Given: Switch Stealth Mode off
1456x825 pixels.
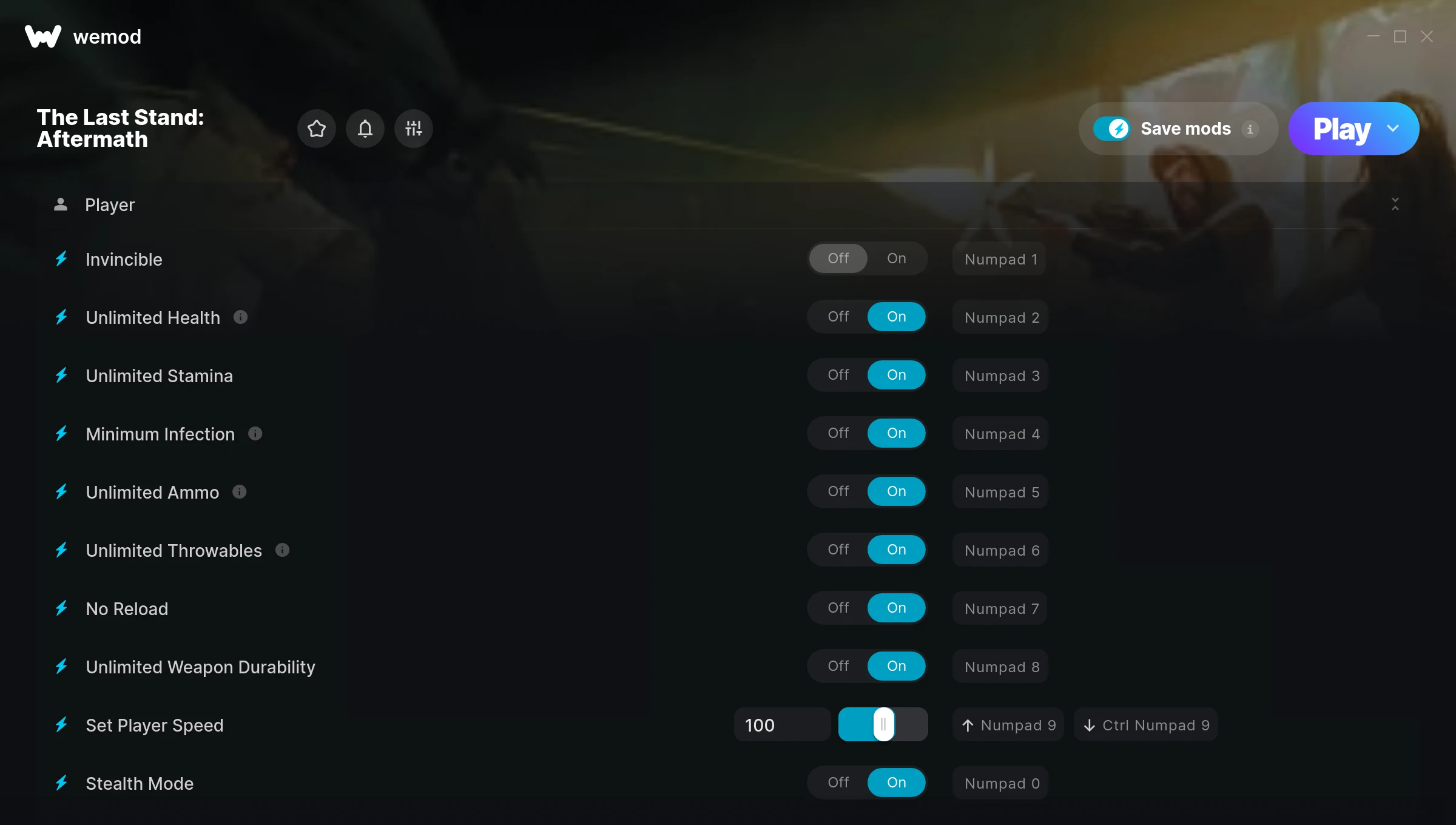Looking at the screenshot, I should click(x=838, y=783).
